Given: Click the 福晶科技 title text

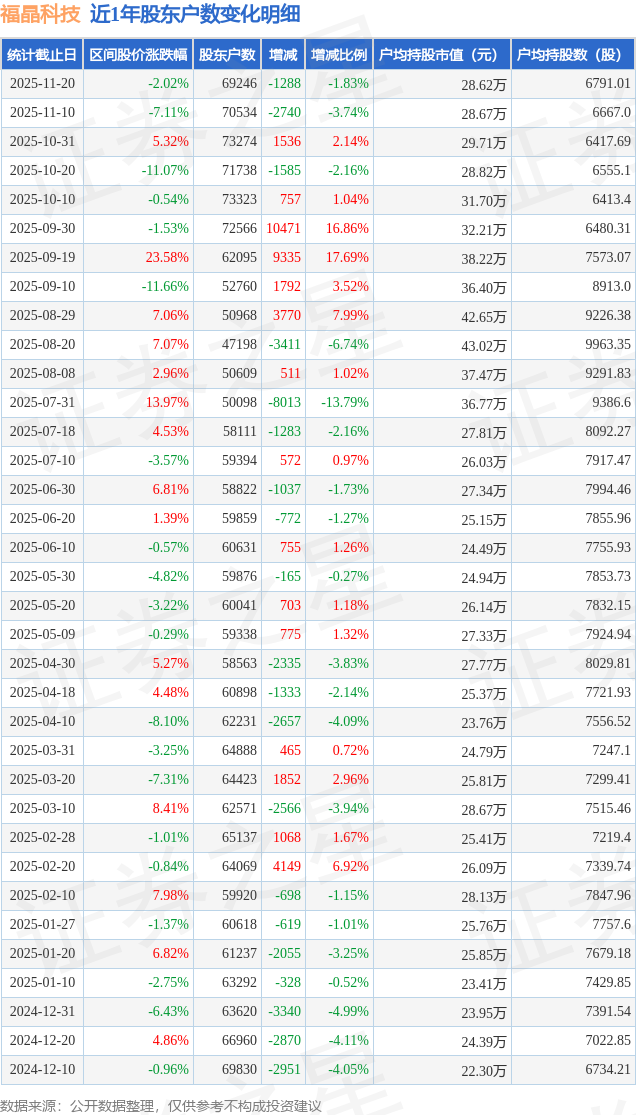Looking at the screenshot, I should 41,15.
